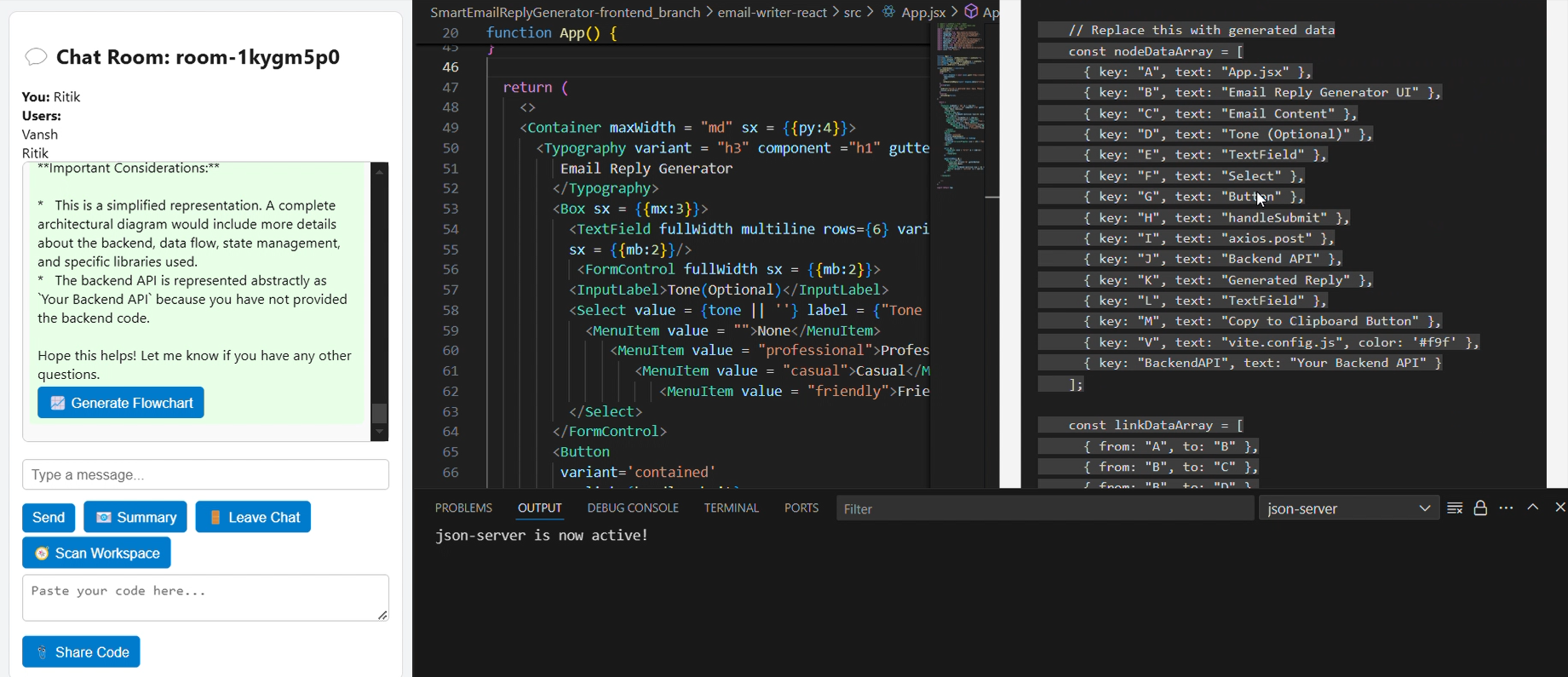Click the <Button line 65
Viewport: 1568px width, 677px height.
coord(581,452)
